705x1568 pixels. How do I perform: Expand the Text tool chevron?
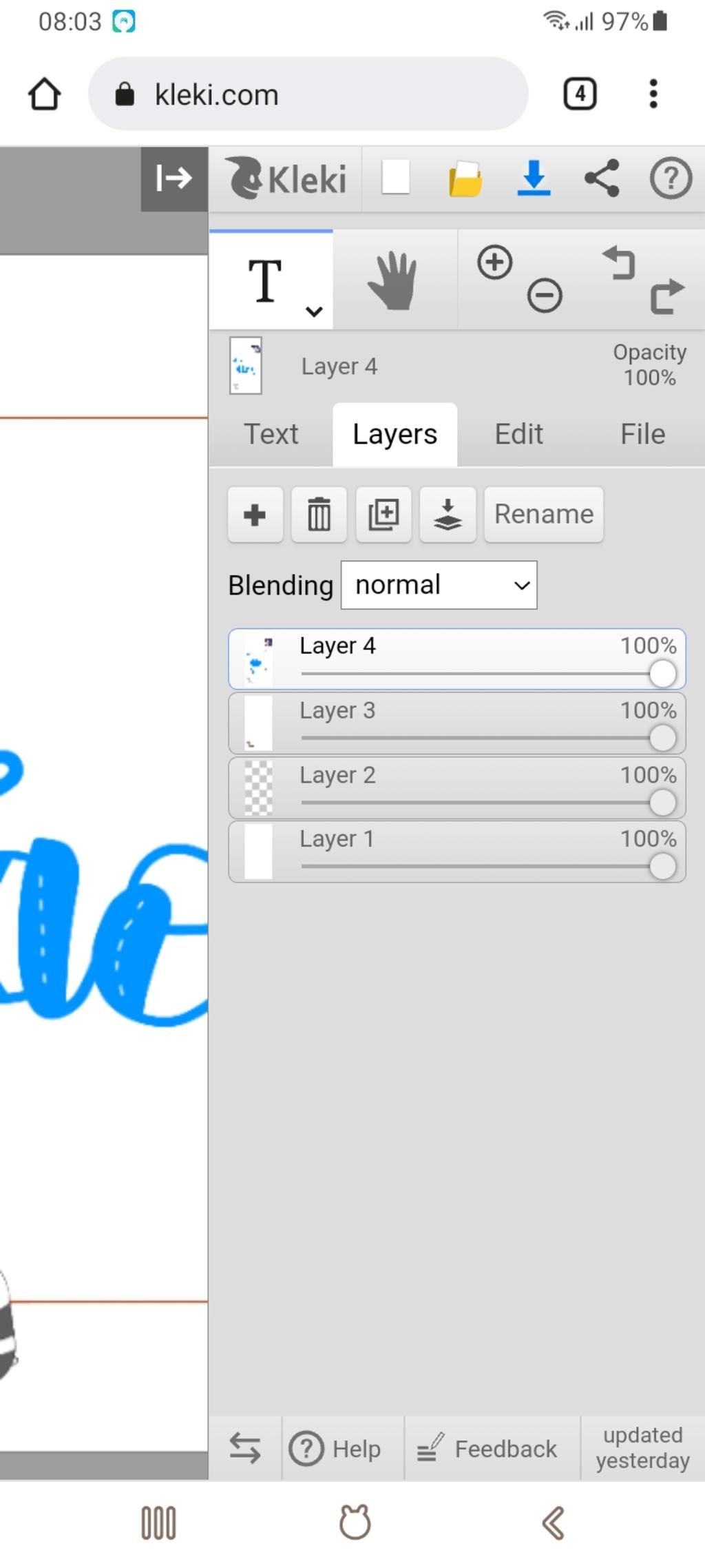click(x=314, y=311)
